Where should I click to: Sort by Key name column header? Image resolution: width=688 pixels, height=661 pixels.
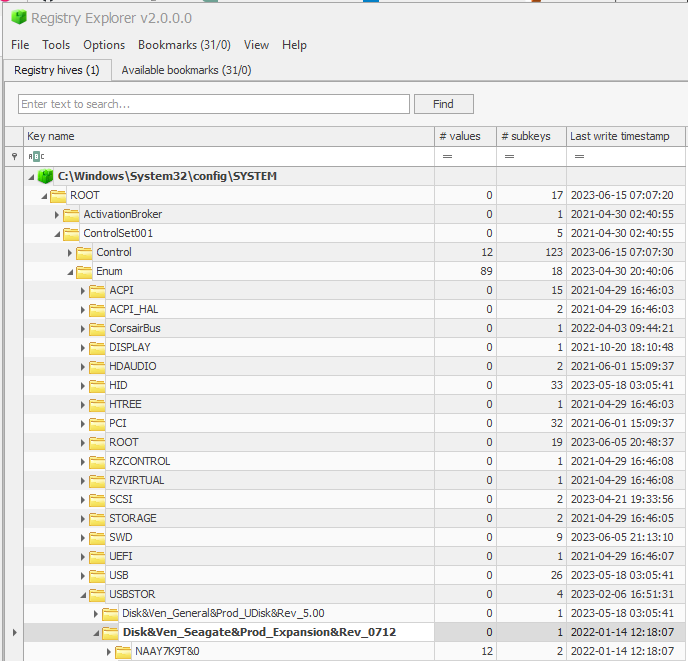(229, 136)
